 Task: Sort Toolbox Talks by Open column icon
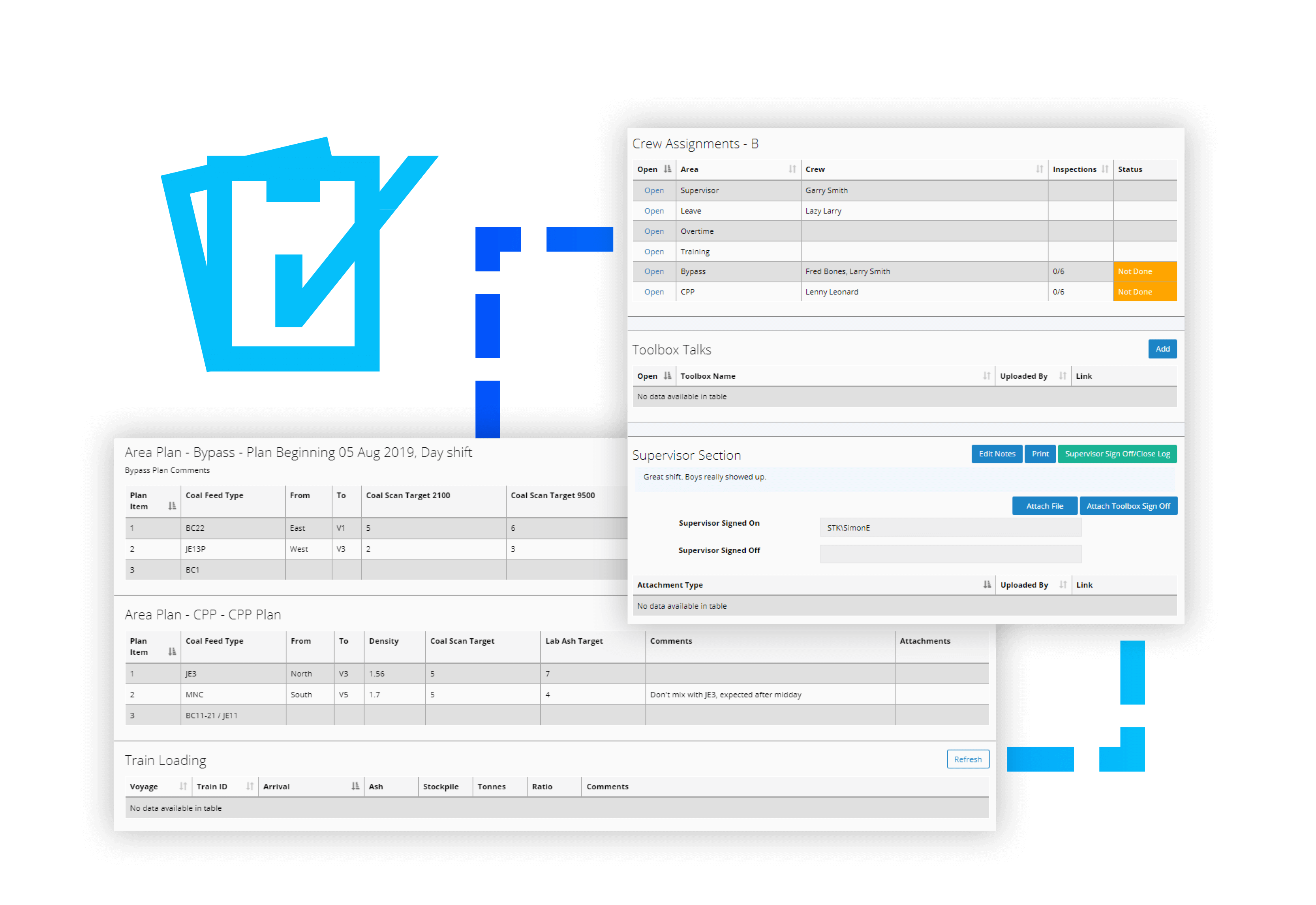point(667,376)
